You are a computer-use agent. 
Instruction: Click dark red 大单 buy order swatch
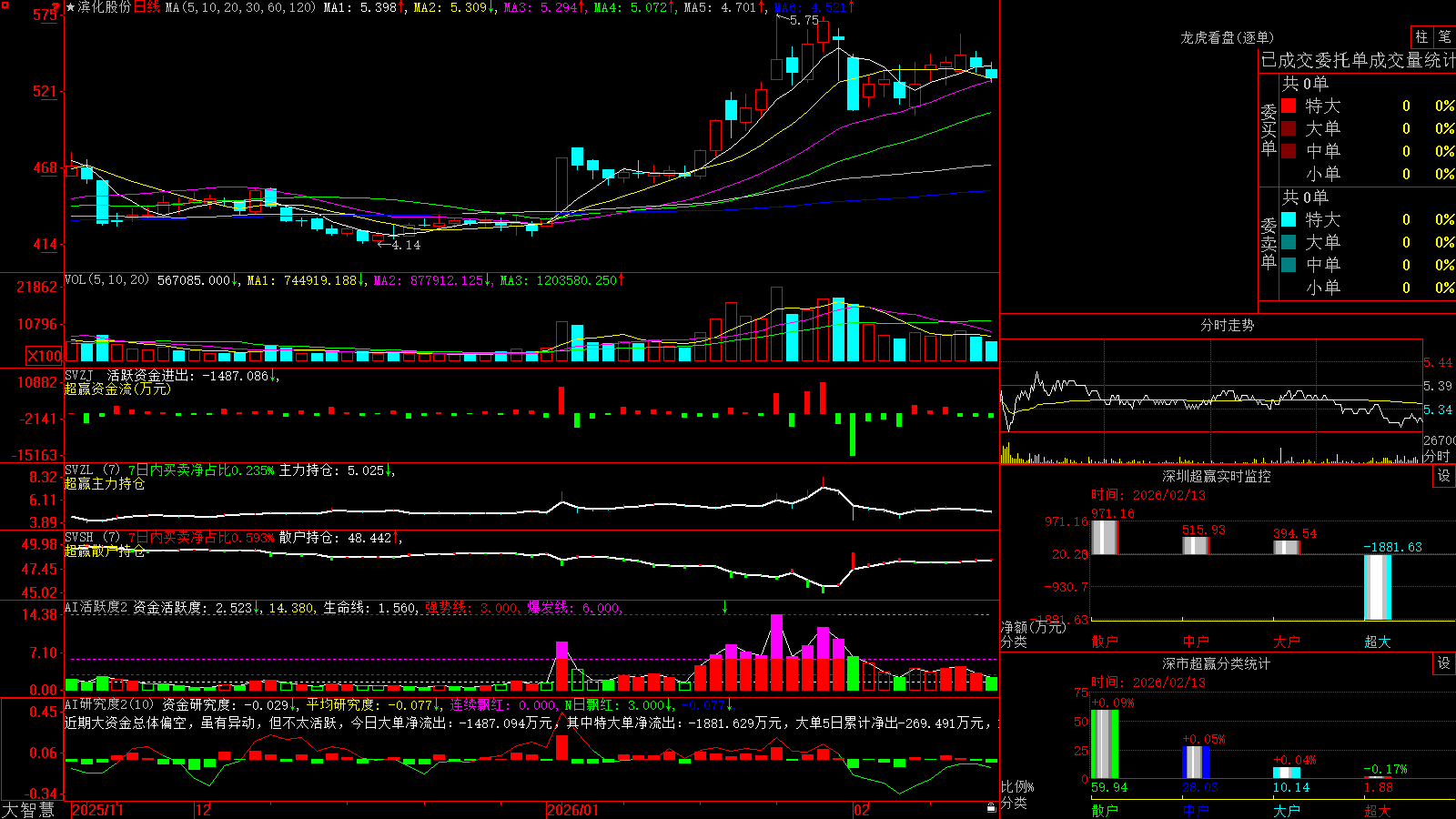1289,128
